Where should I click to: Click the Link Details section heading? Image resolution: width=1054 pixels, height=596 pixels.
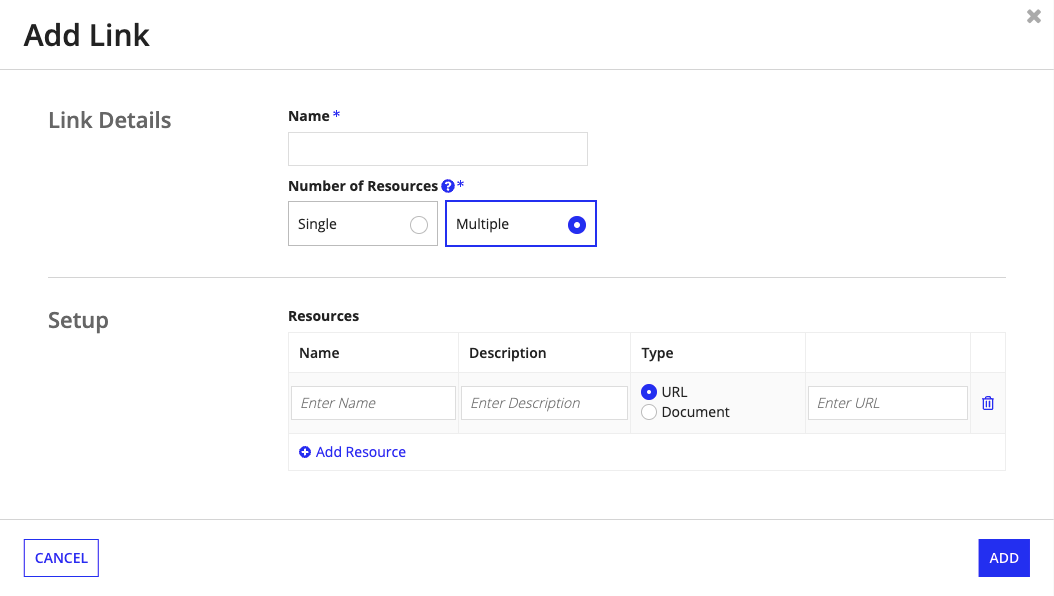coord(110,120)
